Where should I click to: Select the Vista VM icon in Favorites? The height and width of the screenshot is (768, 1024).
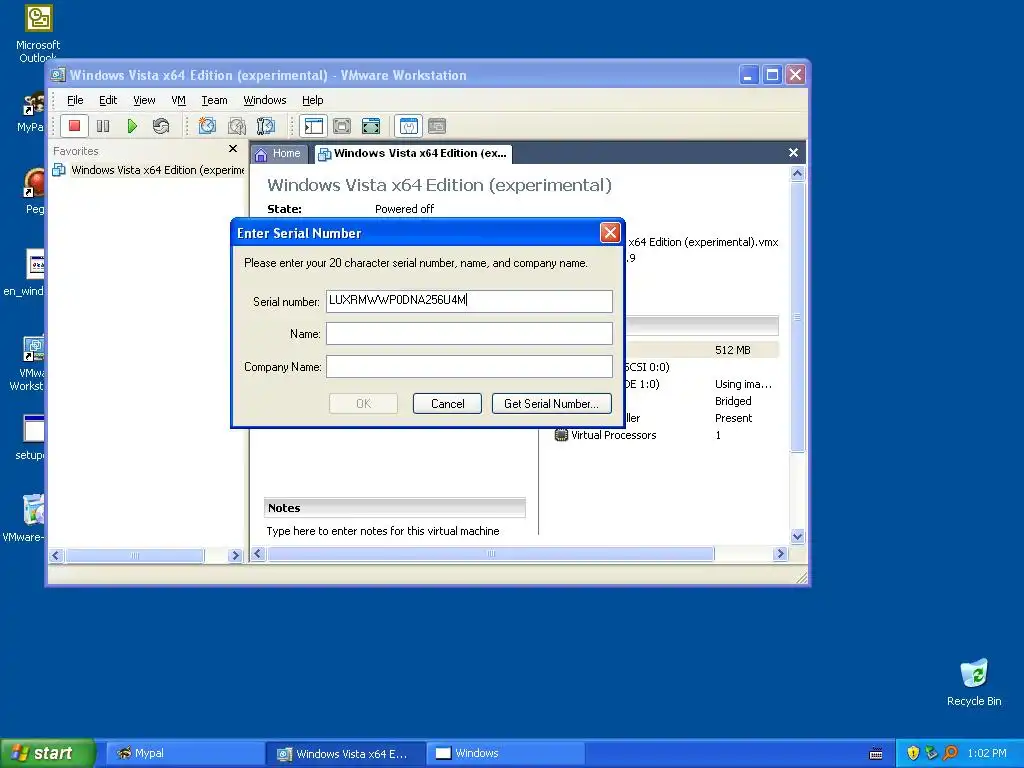(59, 170)
